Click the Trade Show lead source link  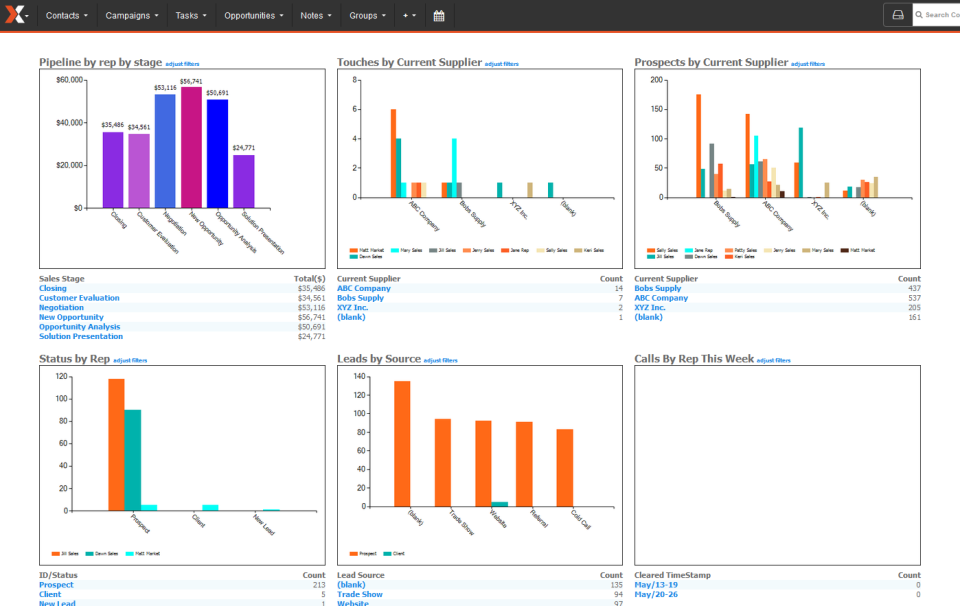pyautogui.click(x=359, y=594)
